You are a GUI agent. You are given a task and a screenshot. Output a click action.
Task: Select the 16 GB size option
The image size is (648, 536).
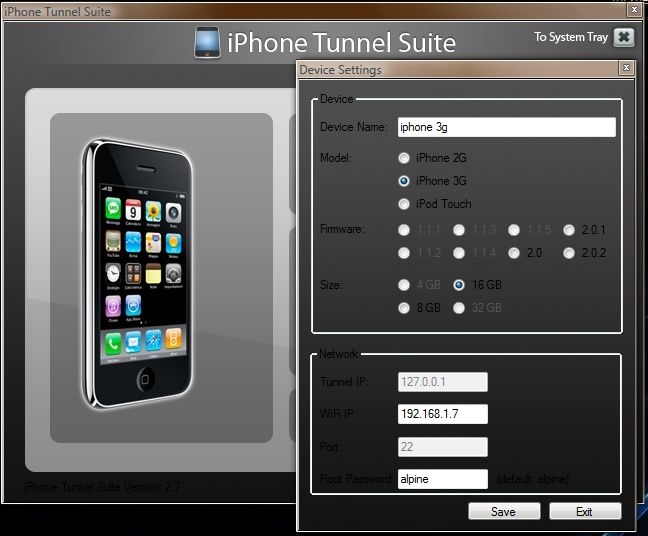459,285
